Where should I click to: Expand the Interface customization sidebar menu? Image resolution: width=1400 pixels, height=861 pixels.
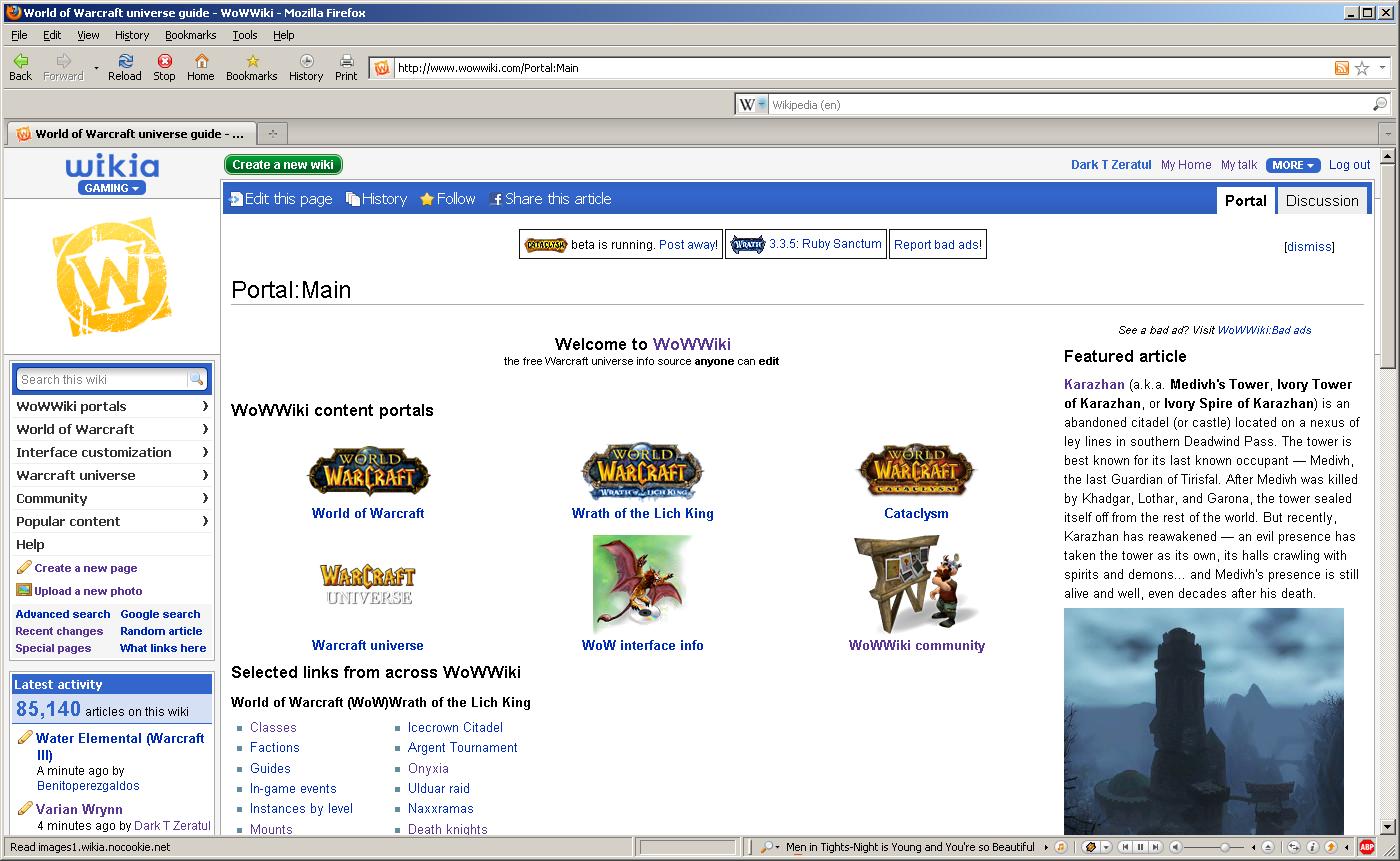coord(112,452)
